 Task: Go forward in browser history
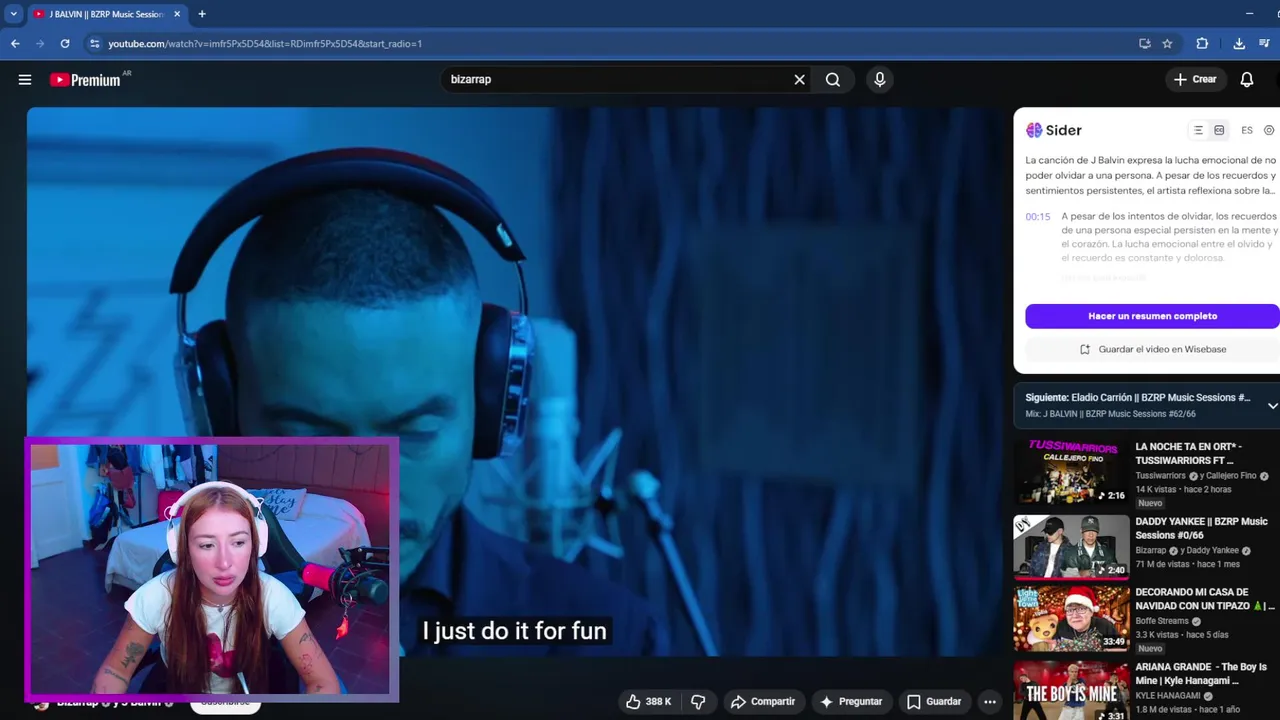(x=40, y=44)
